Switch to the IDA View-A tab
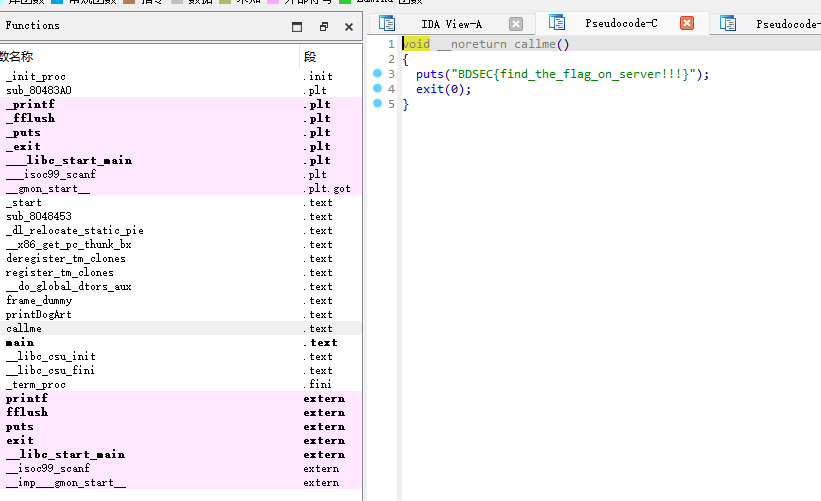 (451, 24)
